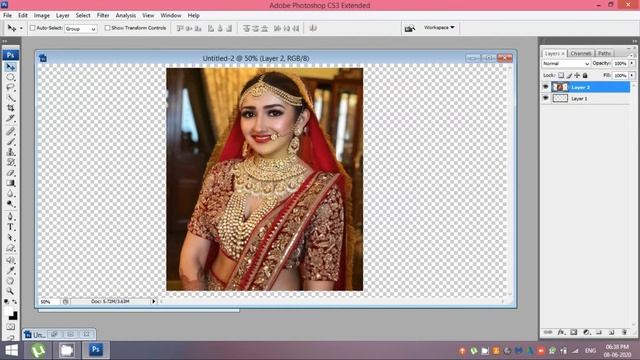Click the Delete layer trash icon
Viewport: 640px width, 360px height.
pos(624,332)
